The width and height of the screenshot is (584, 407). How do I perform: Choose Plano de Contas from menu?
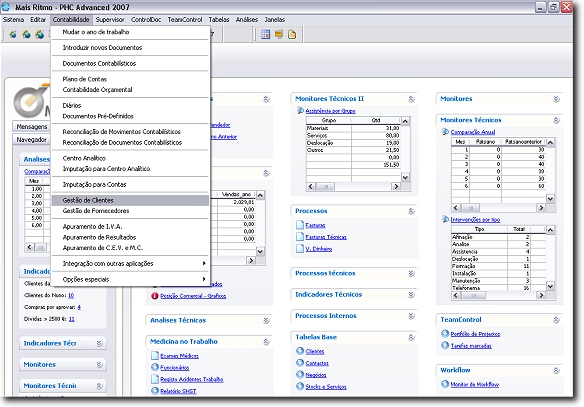click(130, 79)
